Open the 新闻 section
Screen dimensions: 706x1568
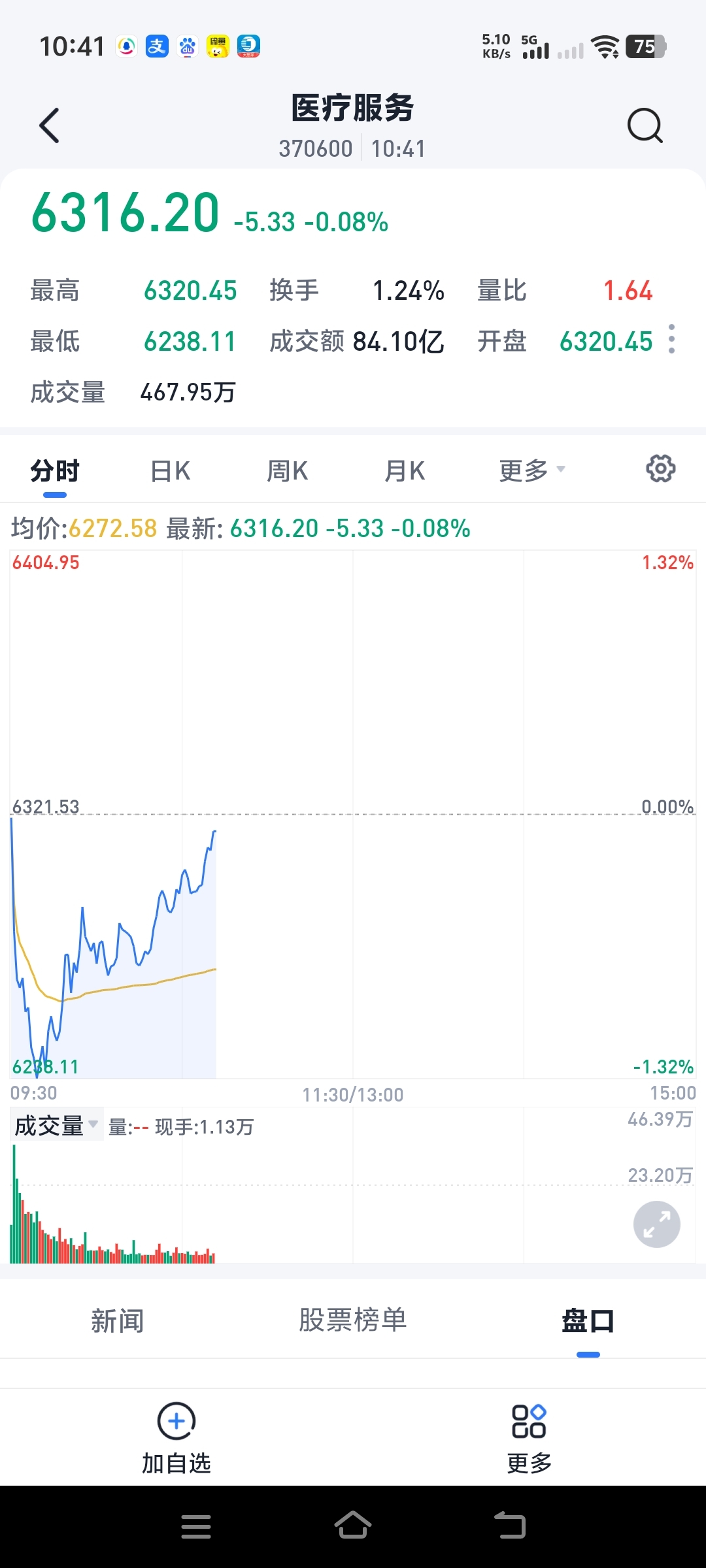(118, 1321)
